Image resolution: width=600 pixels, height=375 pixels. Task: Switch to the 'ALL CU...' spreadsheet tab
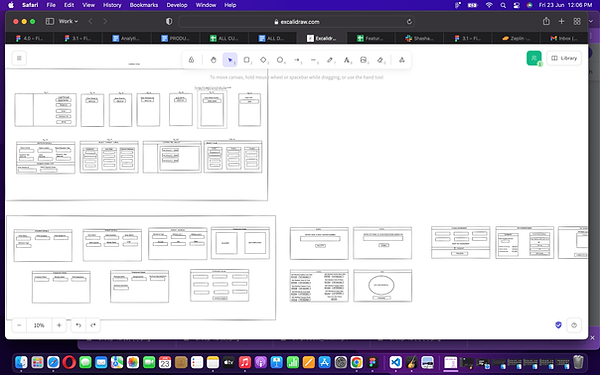pos(224,38)
